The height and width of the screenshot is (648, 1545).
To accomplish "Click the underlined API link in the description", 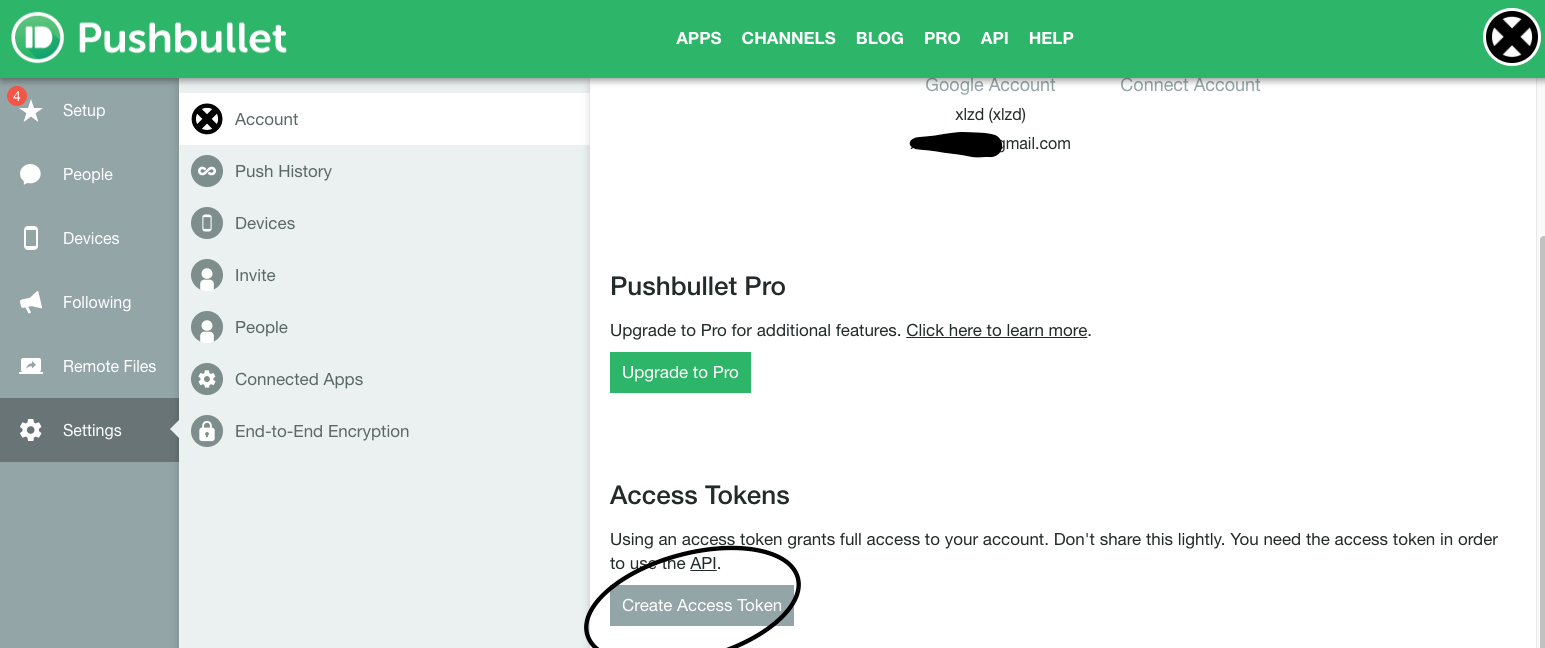I will (703, 563).
